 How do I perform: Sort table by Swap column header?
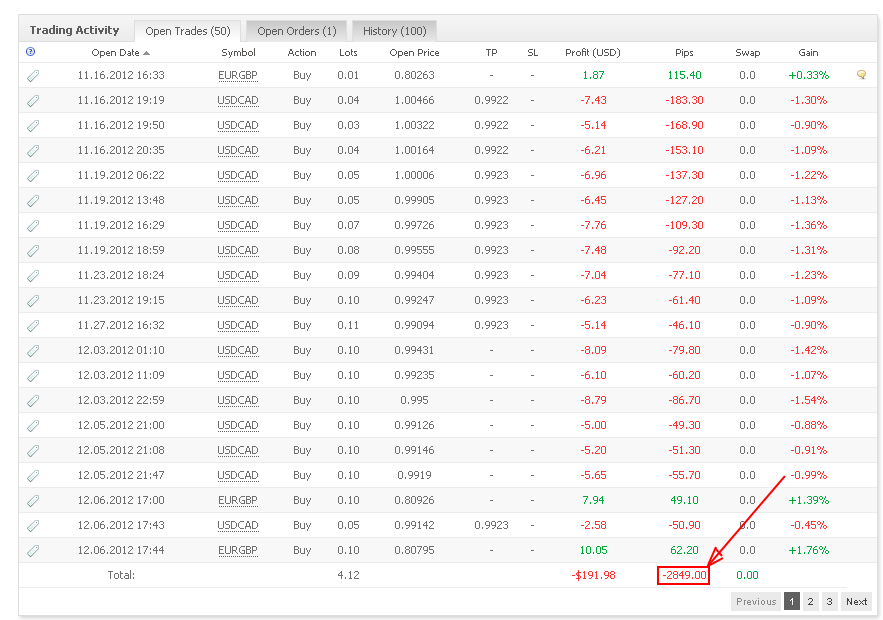(x=747, y=52)
